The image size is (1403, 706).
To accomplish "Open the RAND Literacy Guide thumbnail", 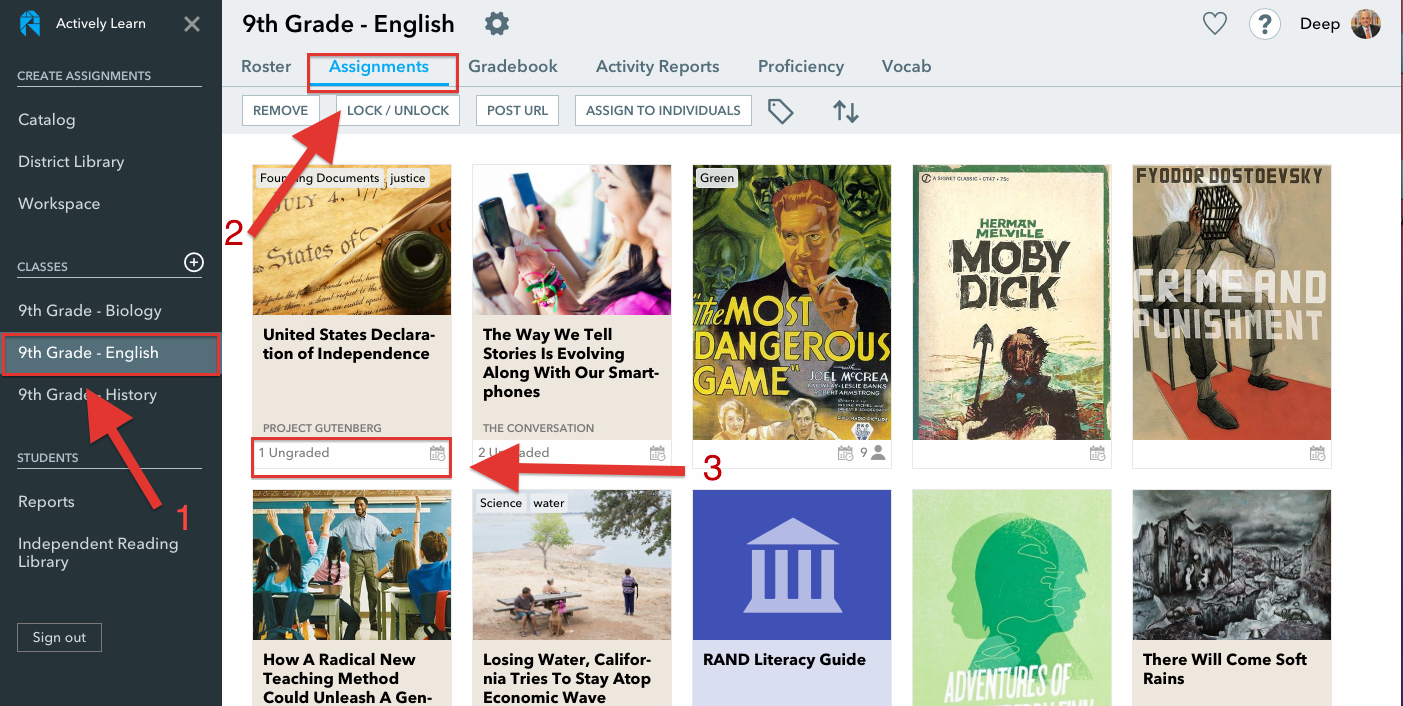I will pyautogui.click(x=792, y=565).
